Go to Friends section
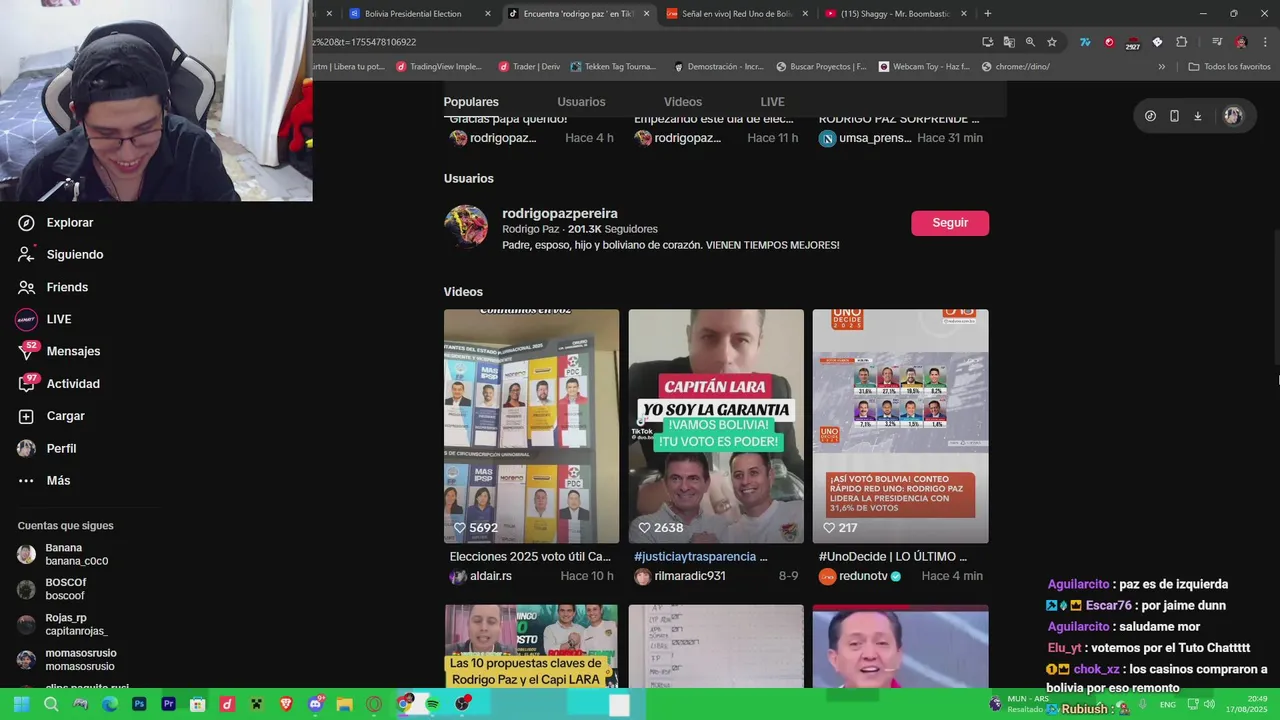 [53, 287]
